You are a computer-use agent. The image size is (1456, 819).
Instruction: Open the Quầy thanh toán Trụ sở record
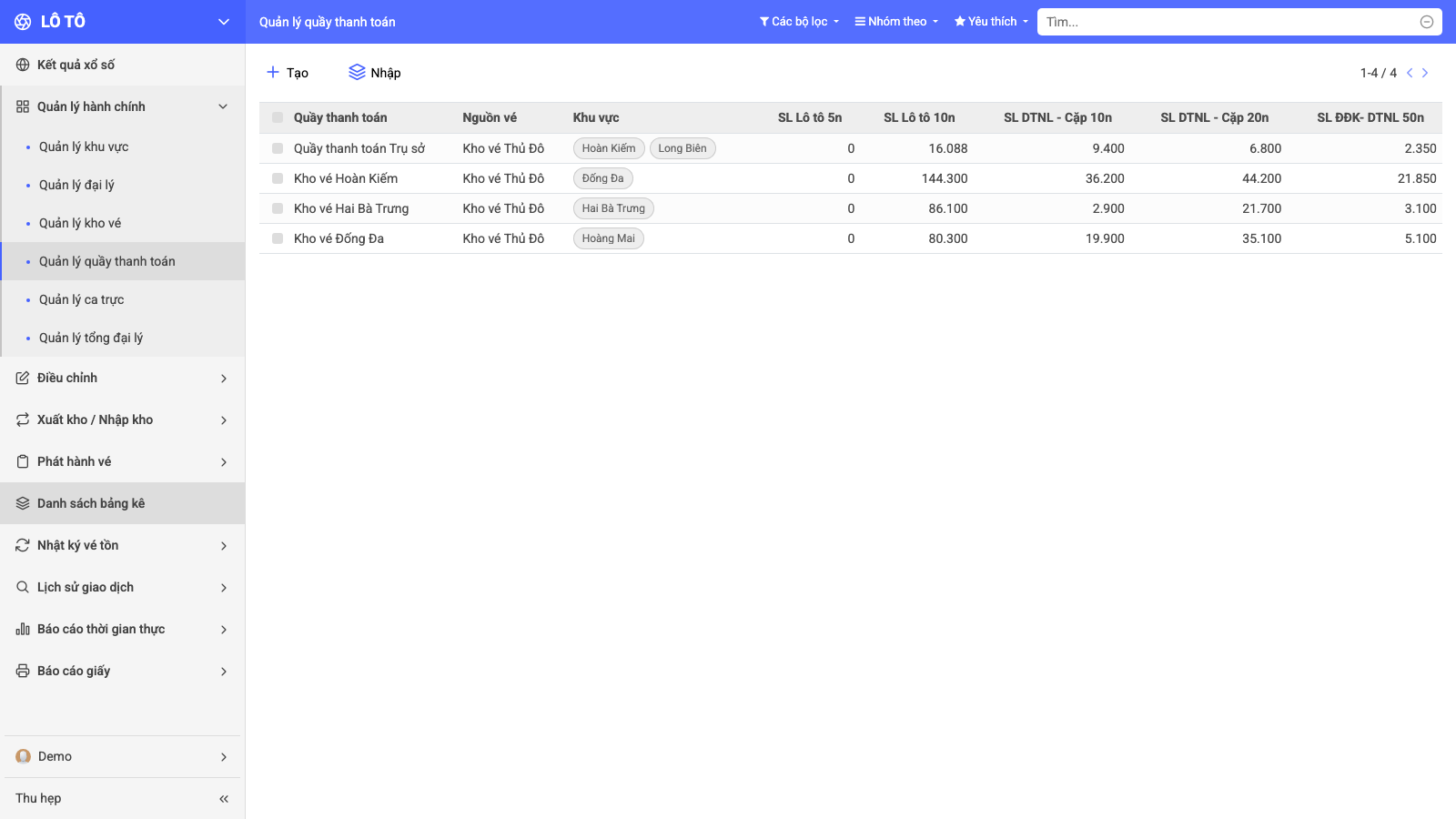(359, 148)
